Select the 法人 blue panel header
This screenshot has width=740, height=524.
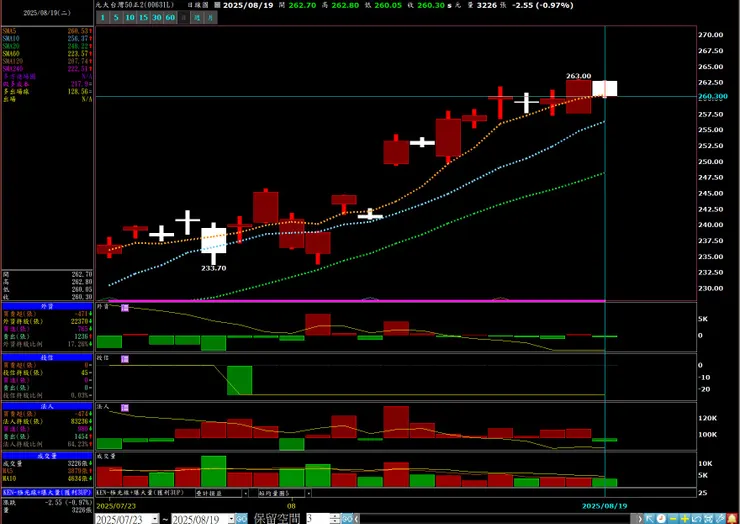[x=47, y=406]
